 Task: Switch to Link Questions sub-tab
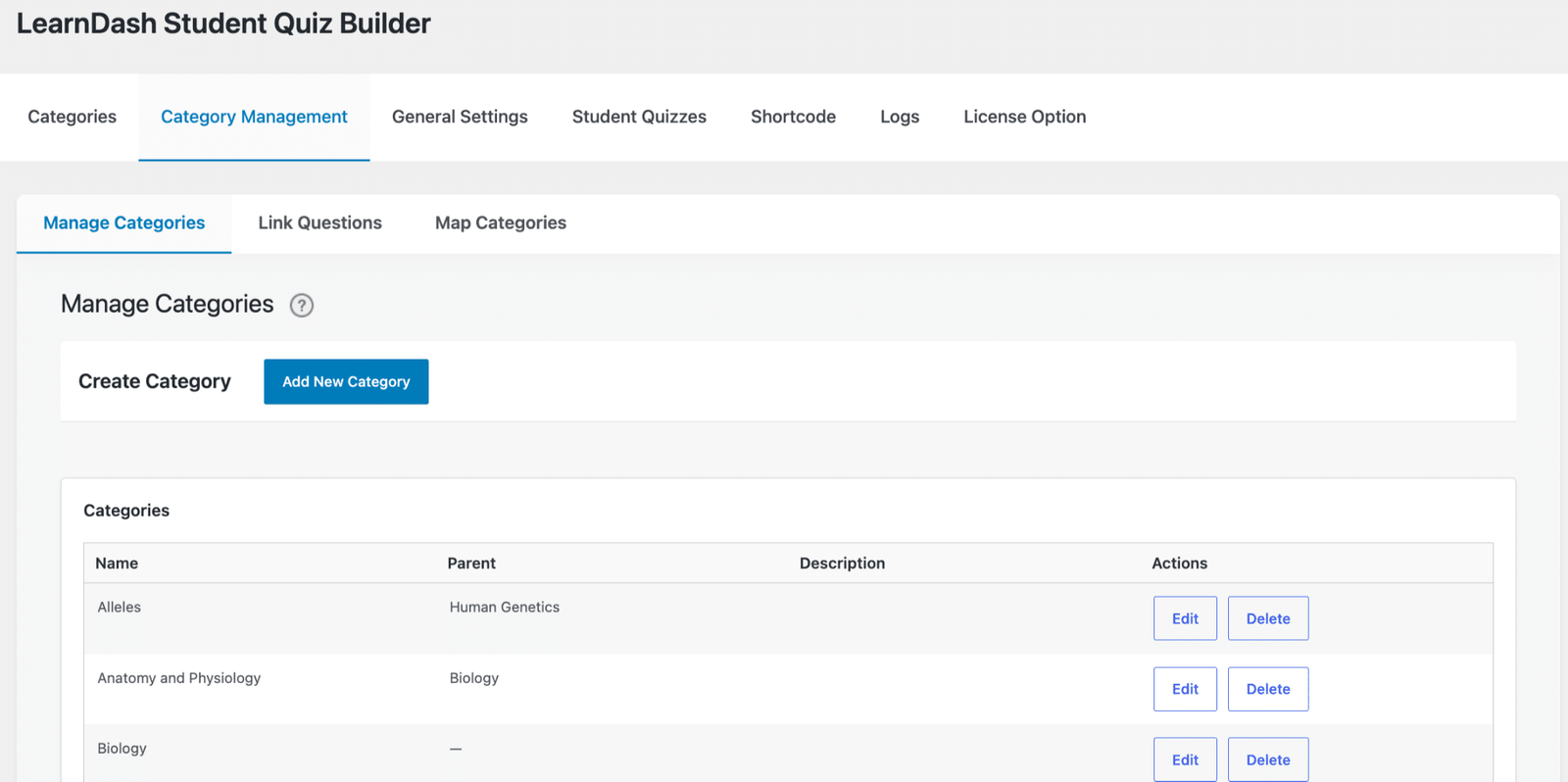coord(319,223)
